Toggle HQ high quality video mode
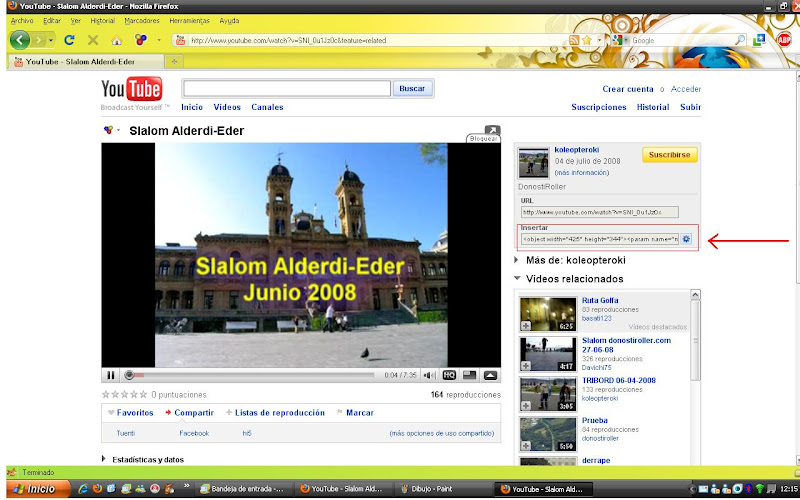Viewport: 800px width, 500px height. (x=449, y=376)
